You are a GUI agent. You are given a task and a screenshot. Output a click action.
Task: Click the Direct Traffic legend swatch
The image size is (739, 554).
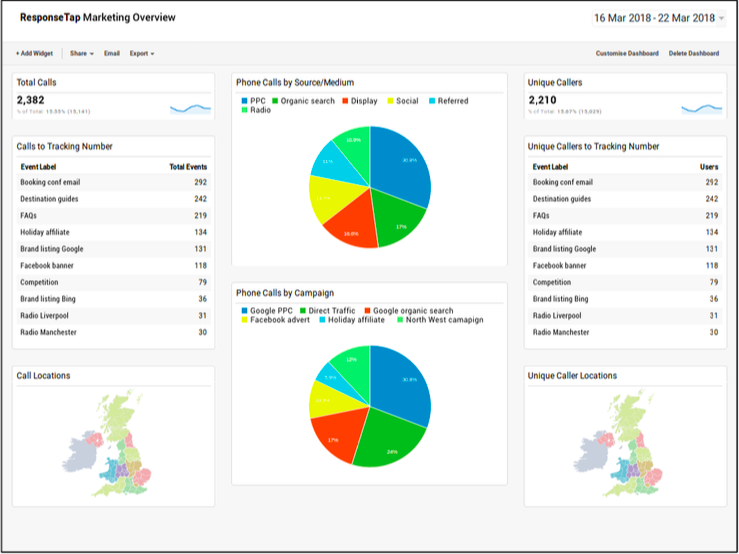303,311
